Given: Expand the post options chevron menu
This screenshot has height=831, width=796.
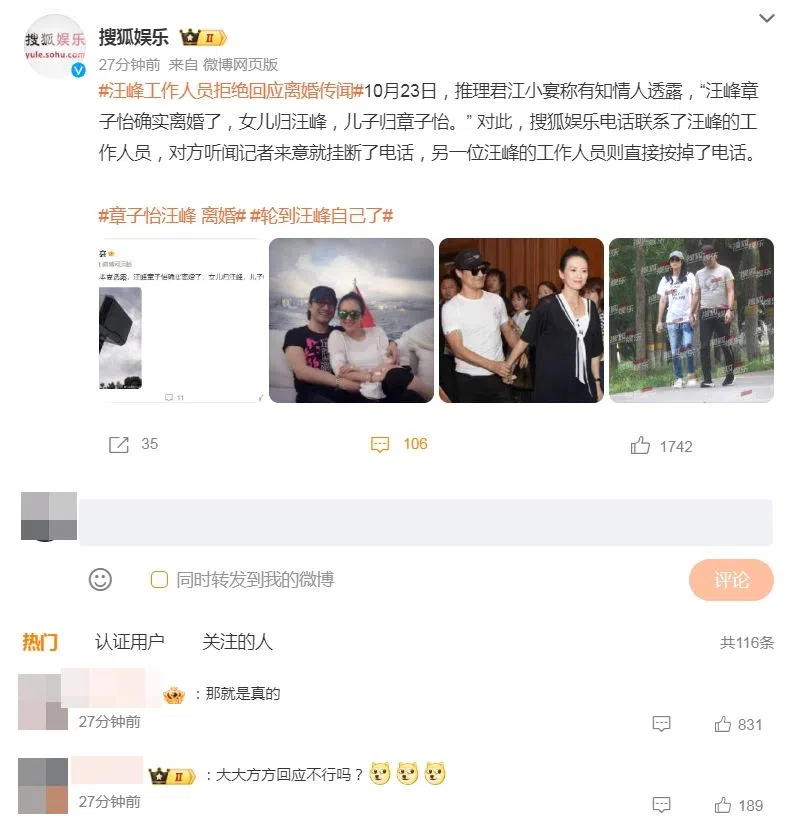Looking at the screenshot, I should [766, 19].
